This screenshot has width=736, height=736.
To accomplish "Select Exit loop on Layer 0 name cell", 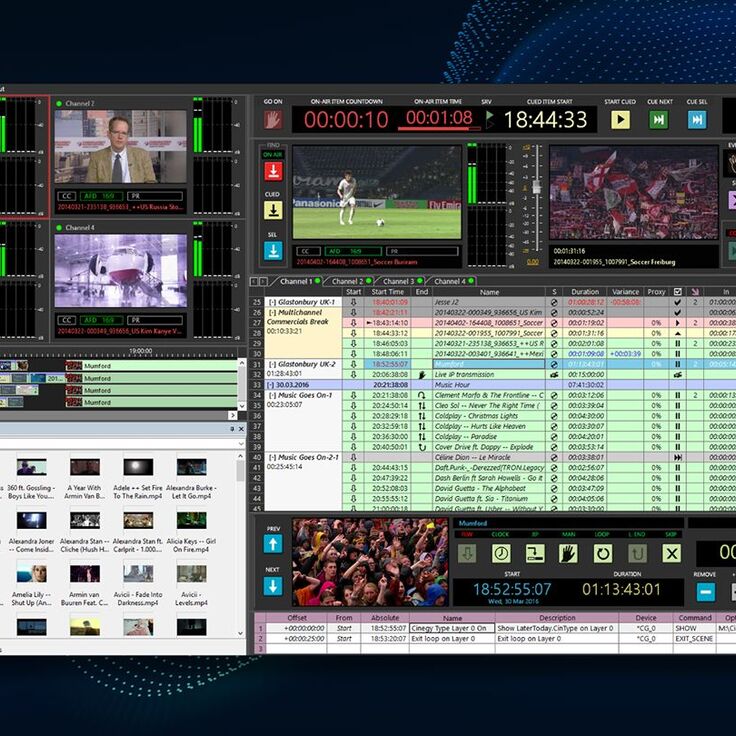I will coord(452,638).
